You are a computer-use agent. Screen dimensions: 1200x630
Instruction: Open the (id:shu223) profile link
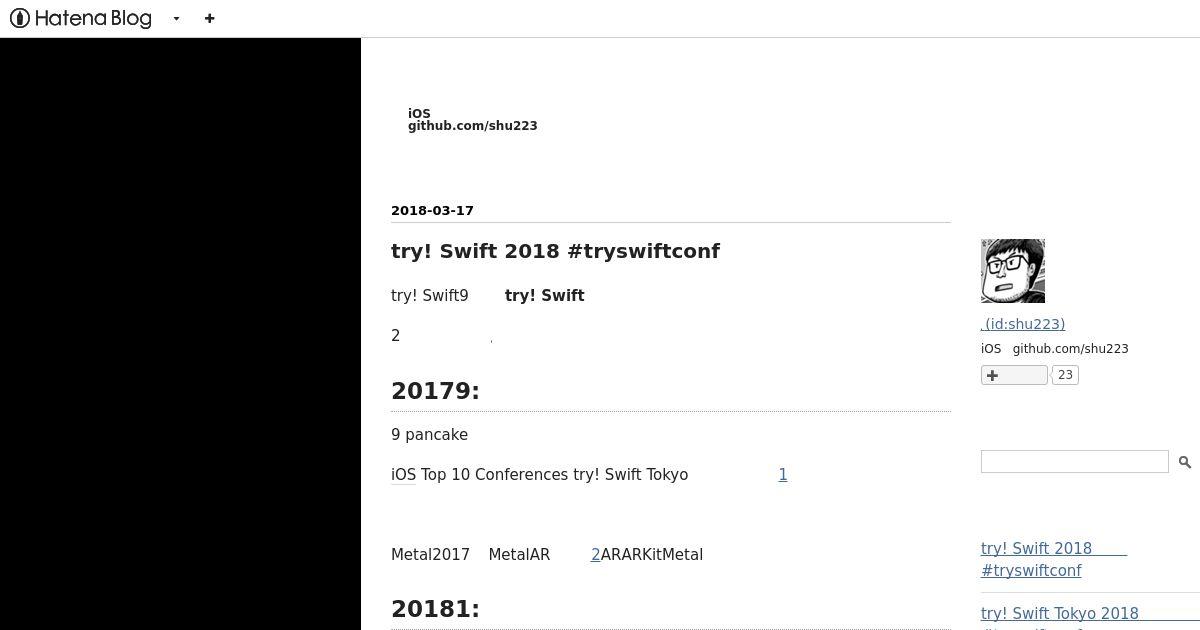click(x=1023, y=324)
